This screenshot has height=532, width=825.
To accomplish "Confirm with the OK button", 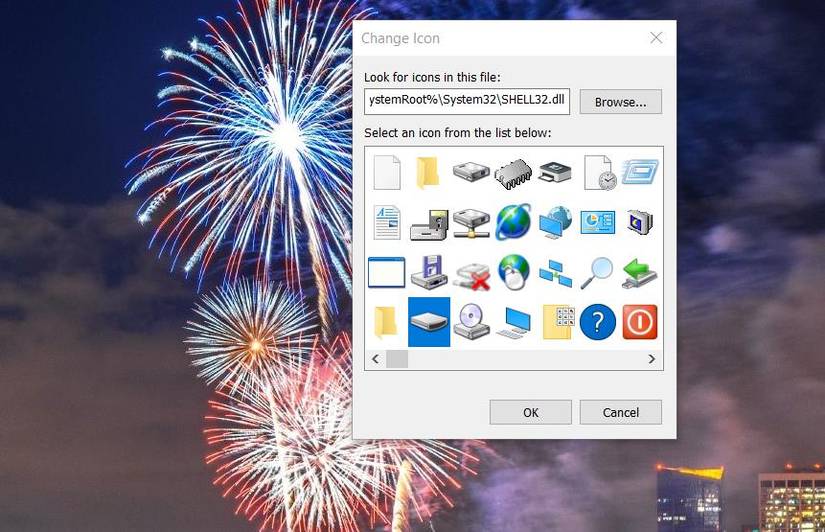I will tap(530, 412).
